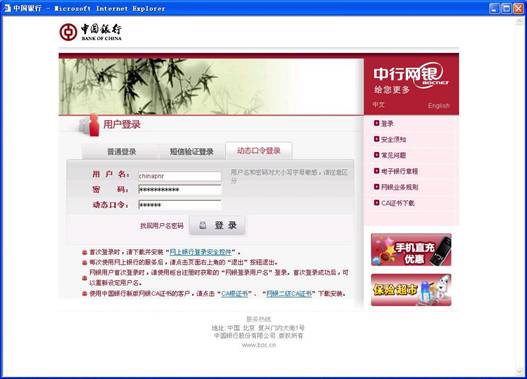Minimize the Internet Explorer window
527x379 pixels.
[494, 8]
